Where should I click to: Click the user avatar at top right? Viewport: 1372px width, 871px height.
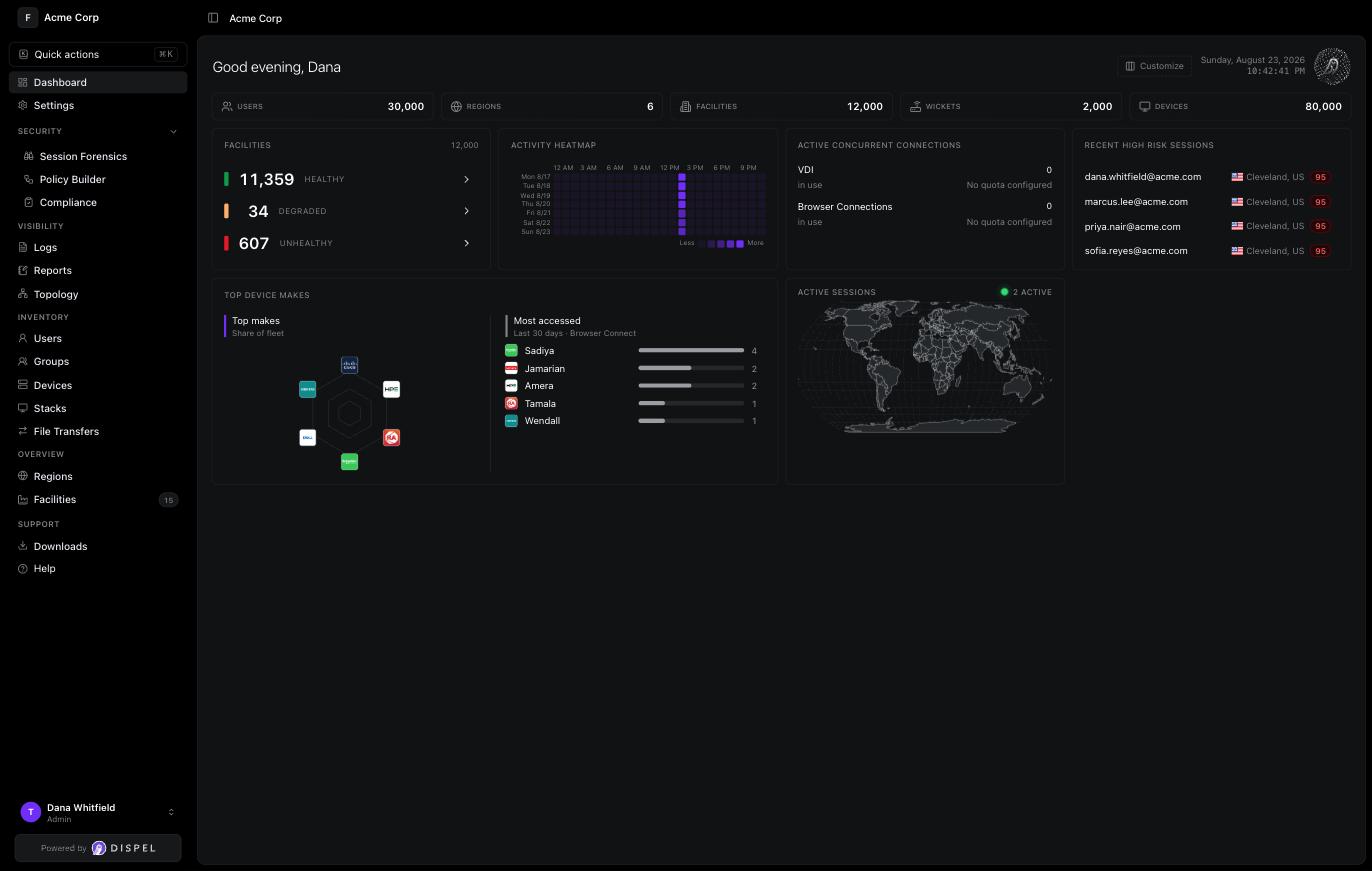point(1332,66)
